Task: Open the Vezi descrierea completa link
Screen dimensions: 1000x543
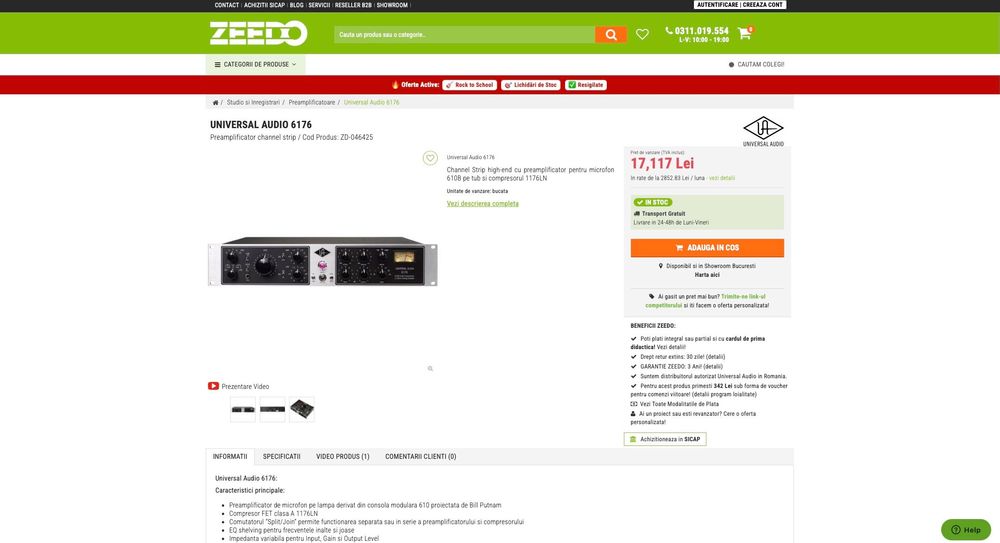Action: [482, 204]
